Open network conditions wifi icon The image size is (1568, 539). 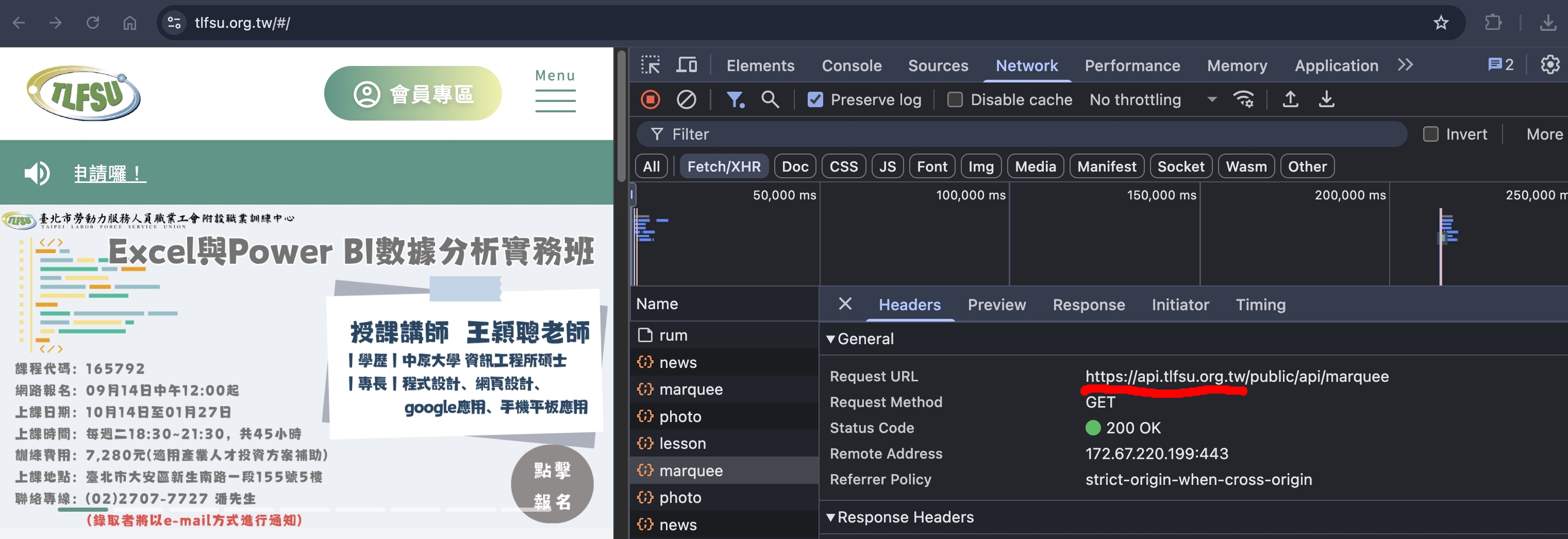pos(1243,99)
